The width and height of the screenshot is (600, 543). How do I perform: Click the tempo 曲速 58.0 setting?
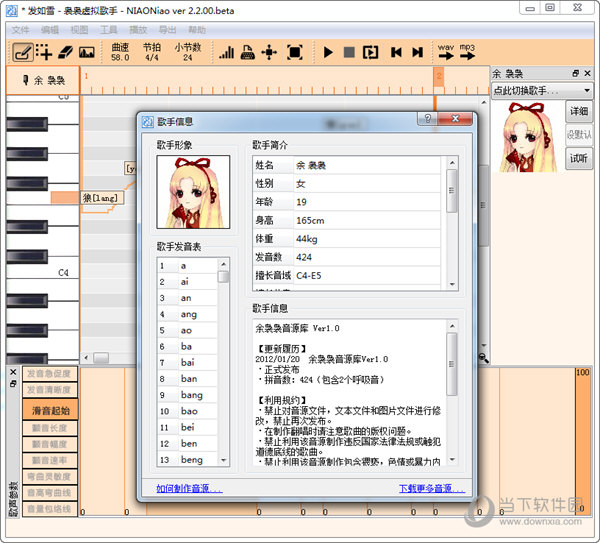point(120,52)
